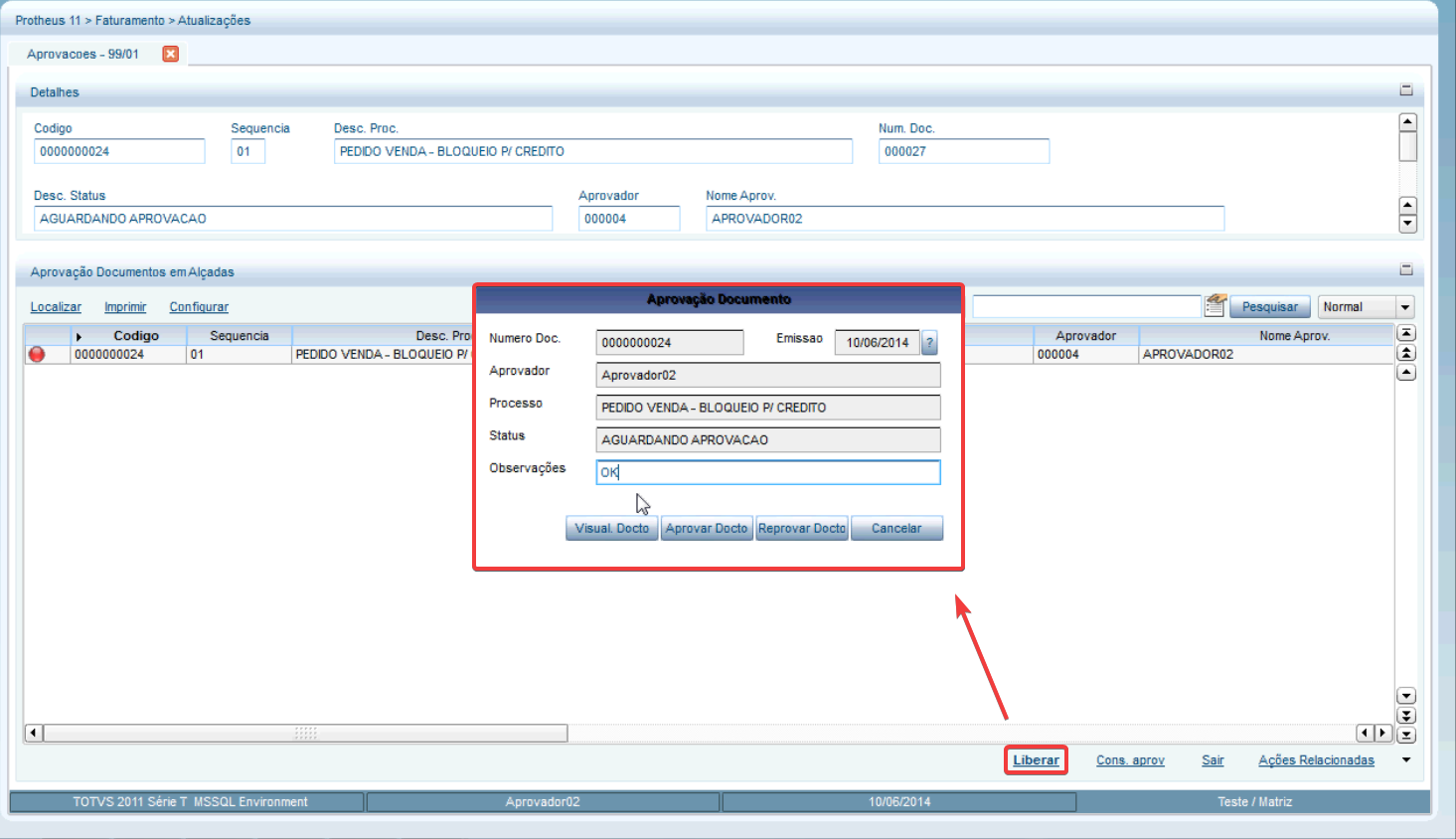Open the Normal search mode dropdown
The width and height of the screenshot is (1456, 839).
[1405, 307]
